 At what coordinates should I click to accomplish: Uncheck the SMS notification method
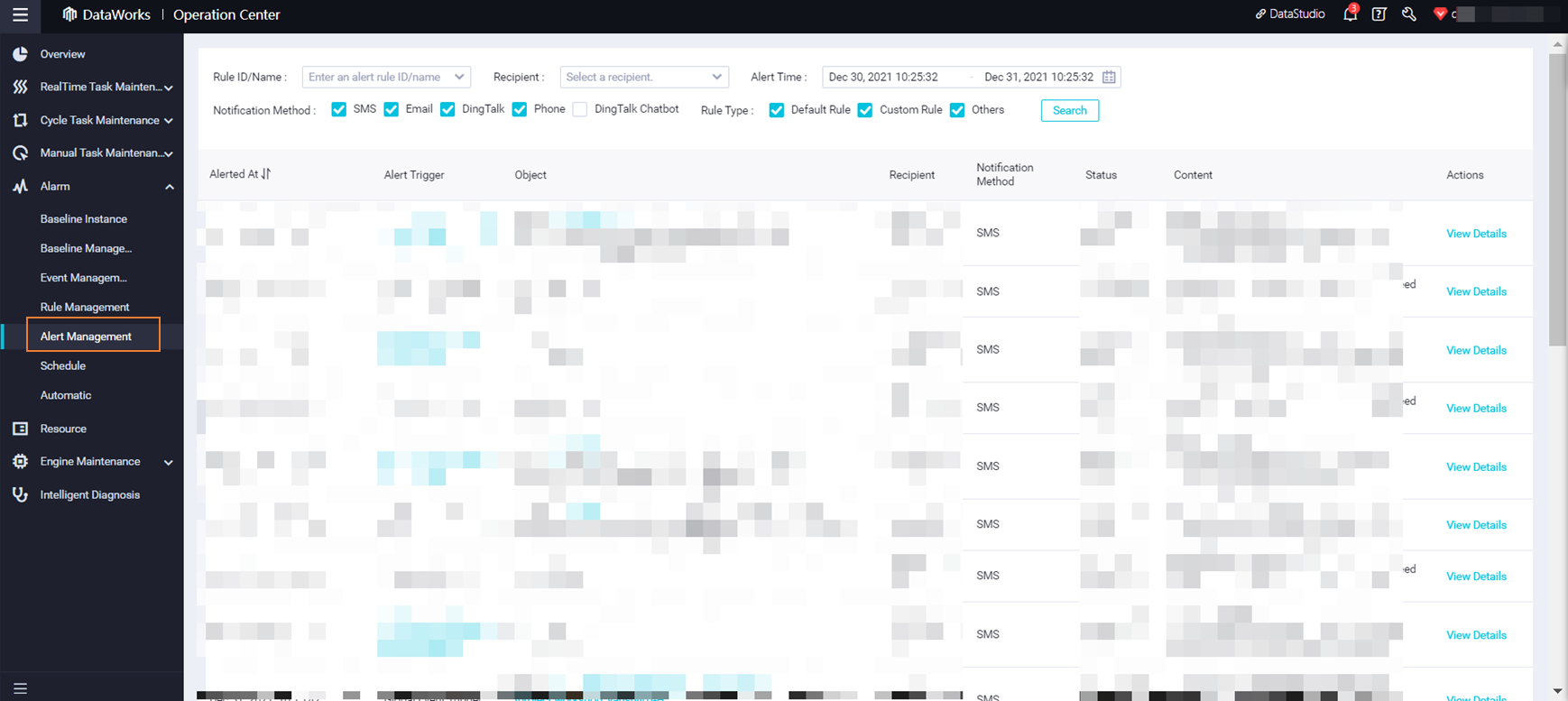(338, 109)
